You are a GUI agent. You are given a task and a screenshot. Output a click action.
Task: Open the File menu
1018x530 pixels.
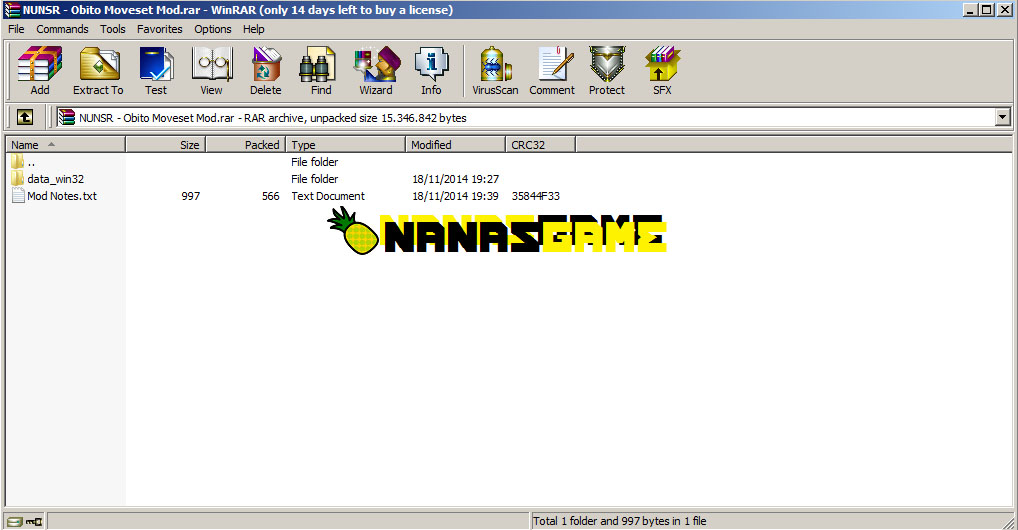(16, 29)
